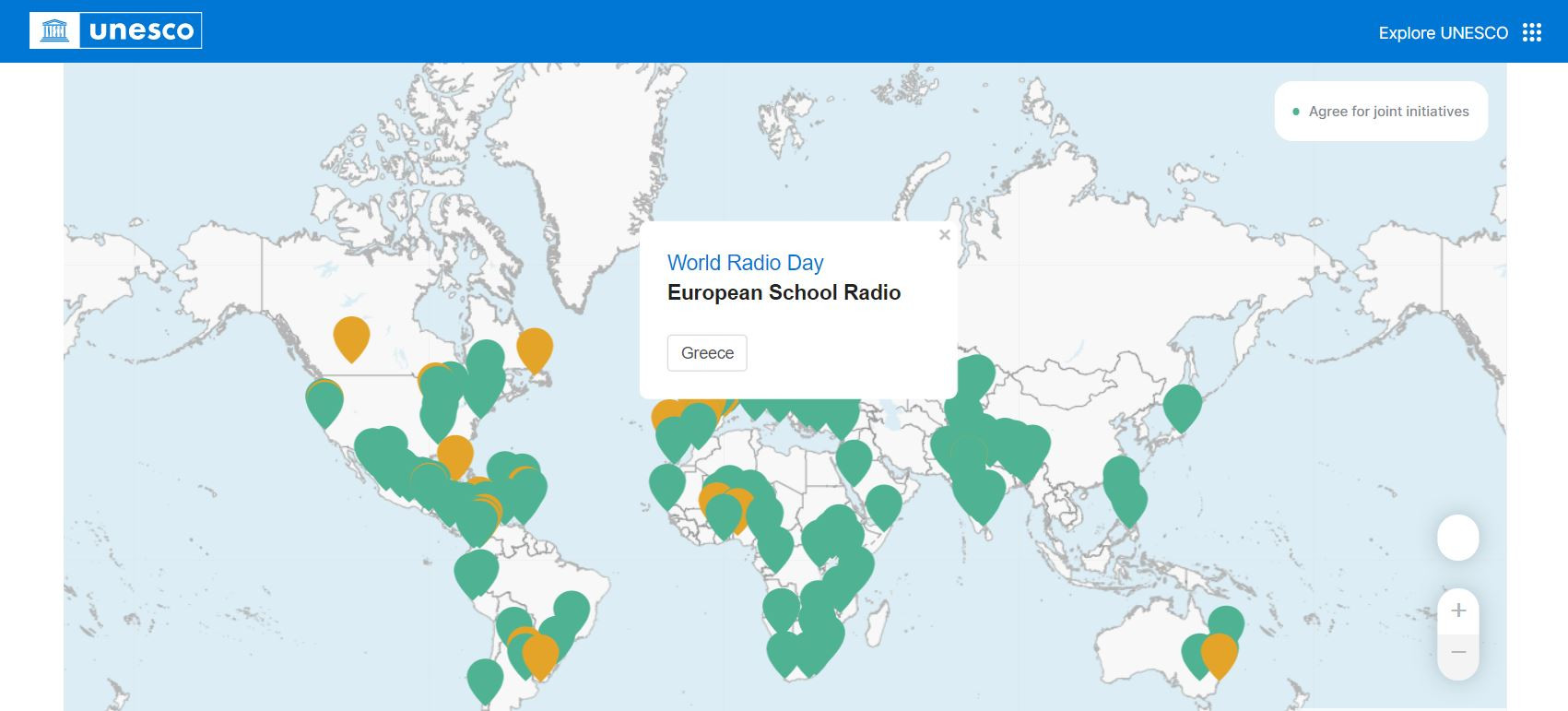Zoom in on the map
1568x711 pixels.
coord(1457,610)
